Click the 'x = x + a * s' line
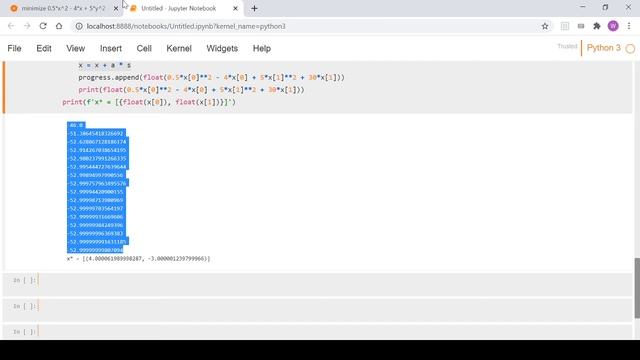640x360 pixels. (x=104, y=65)
